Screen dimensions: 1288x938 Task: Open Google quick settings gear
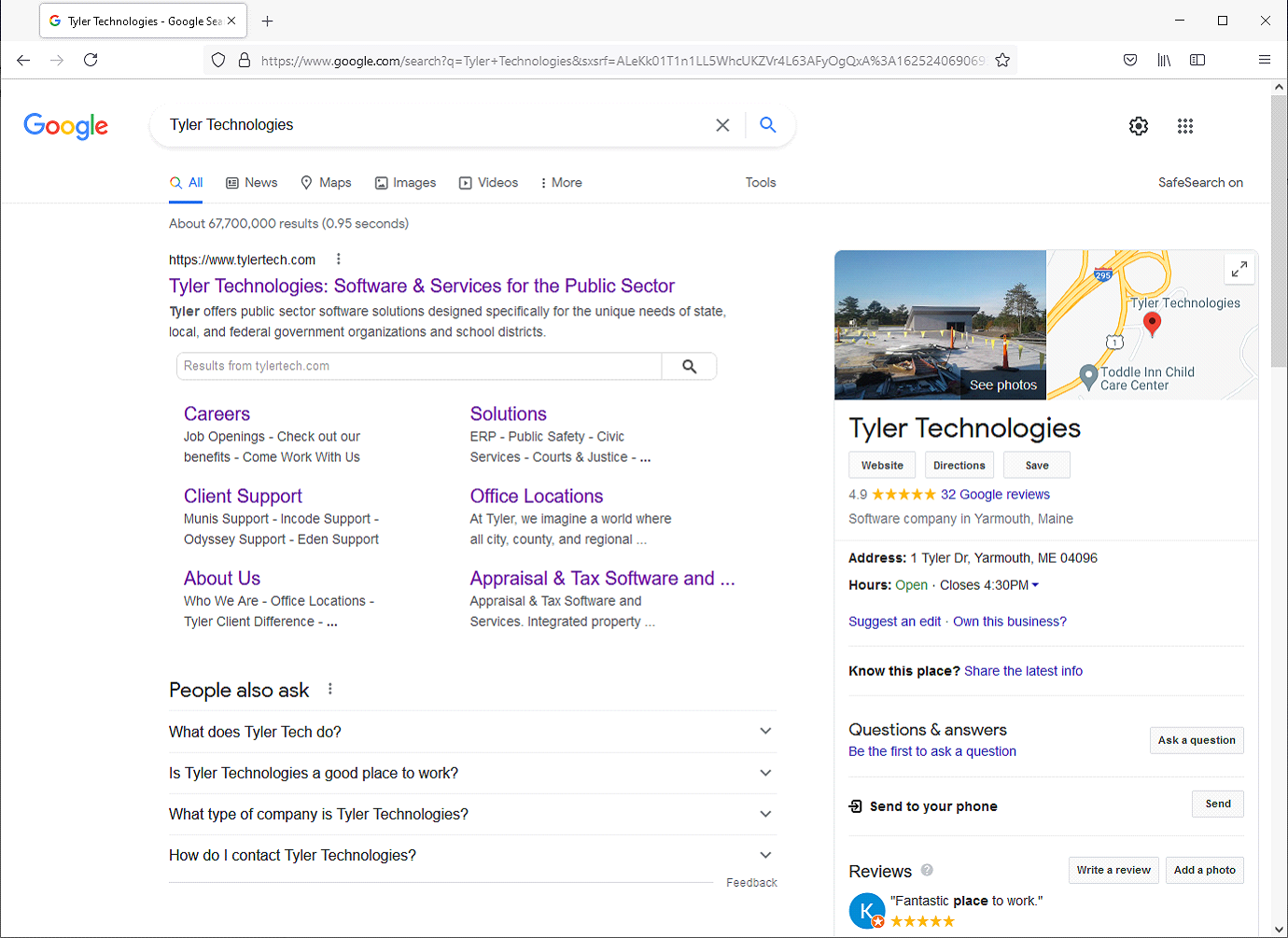[x=1139, y=126]
